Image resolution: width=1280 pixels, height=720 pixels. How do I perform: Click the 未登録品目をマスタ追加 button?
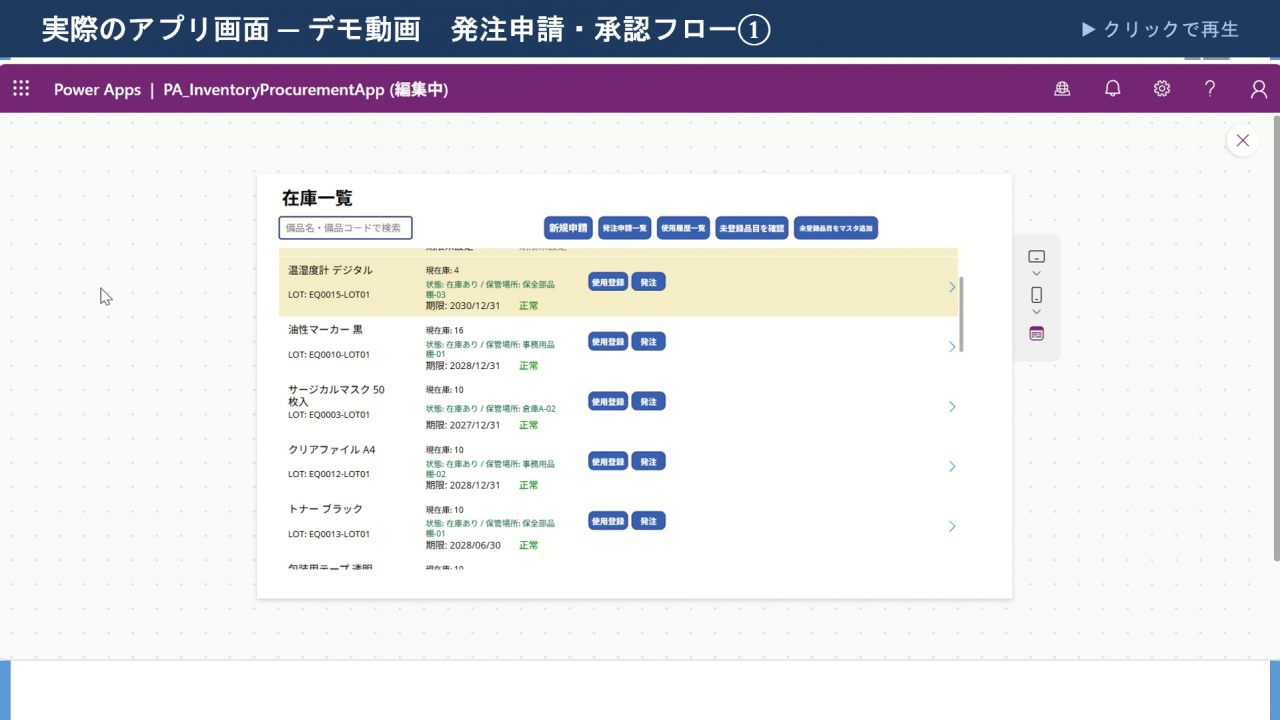click(x=836, y=228)
